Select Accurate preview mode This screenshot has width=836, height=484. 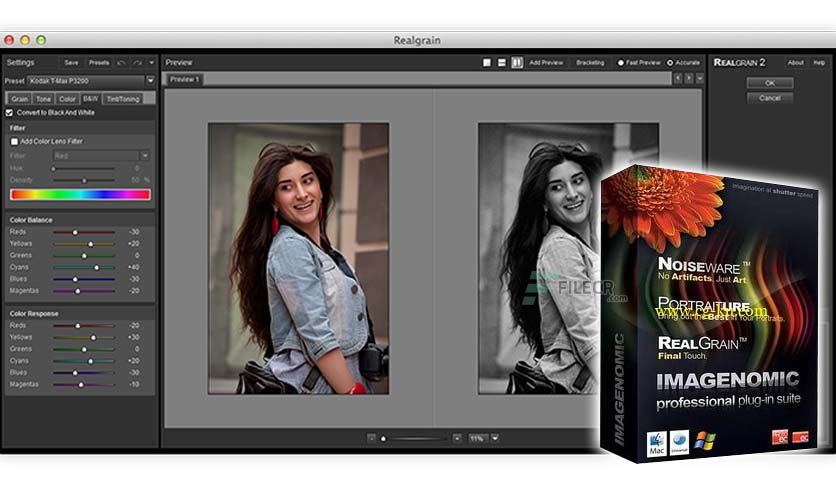point(670,62)
